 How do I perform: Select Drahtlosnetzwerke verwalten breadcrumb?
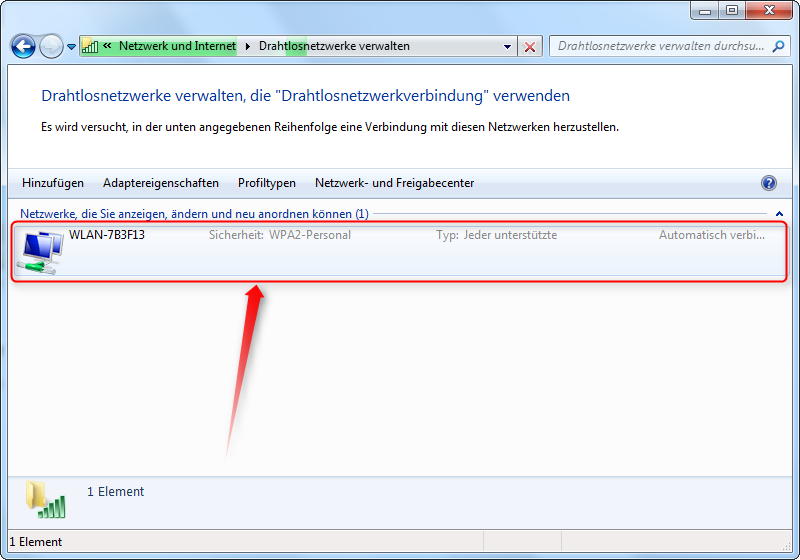click(334, 46)
